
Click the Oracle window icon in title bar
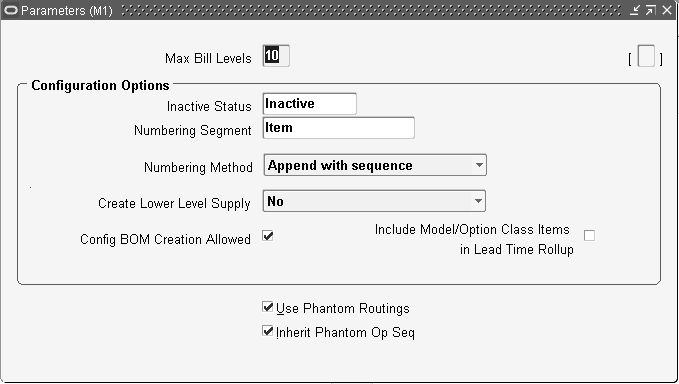(x=10, y=10)
